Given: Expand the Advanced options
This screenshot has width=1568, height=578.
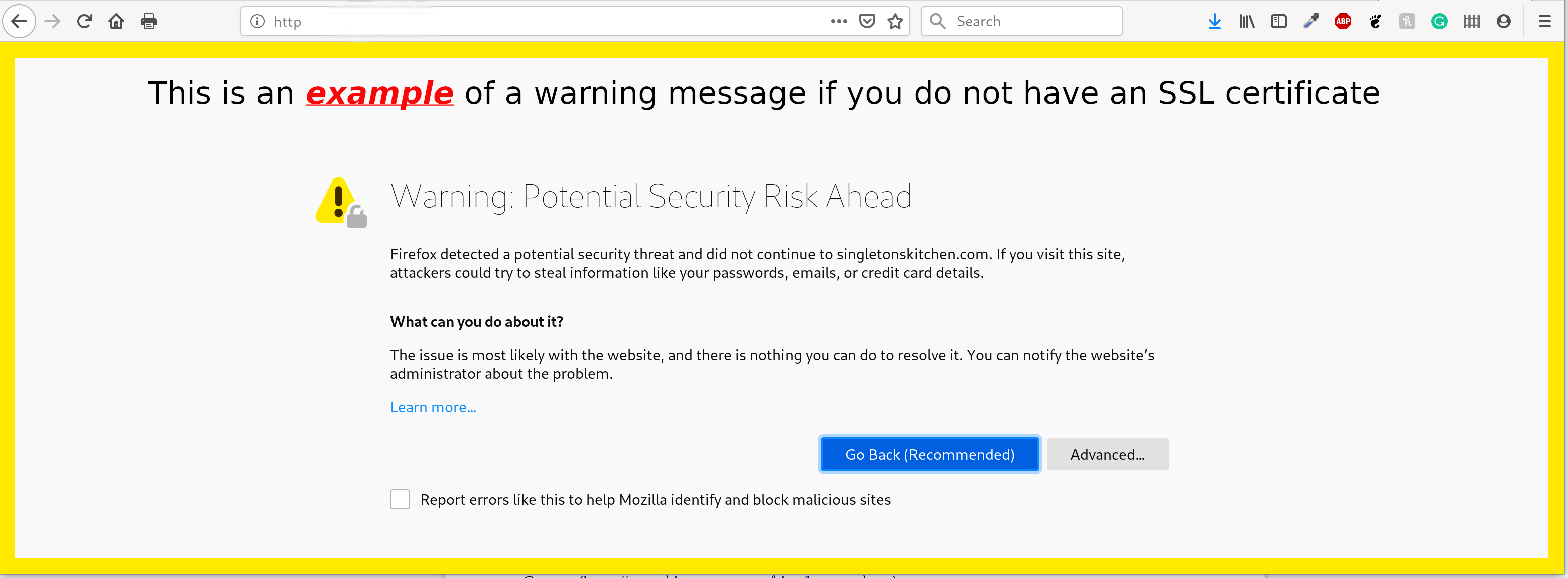Looking at the screenshot, I should (1107, 454).
